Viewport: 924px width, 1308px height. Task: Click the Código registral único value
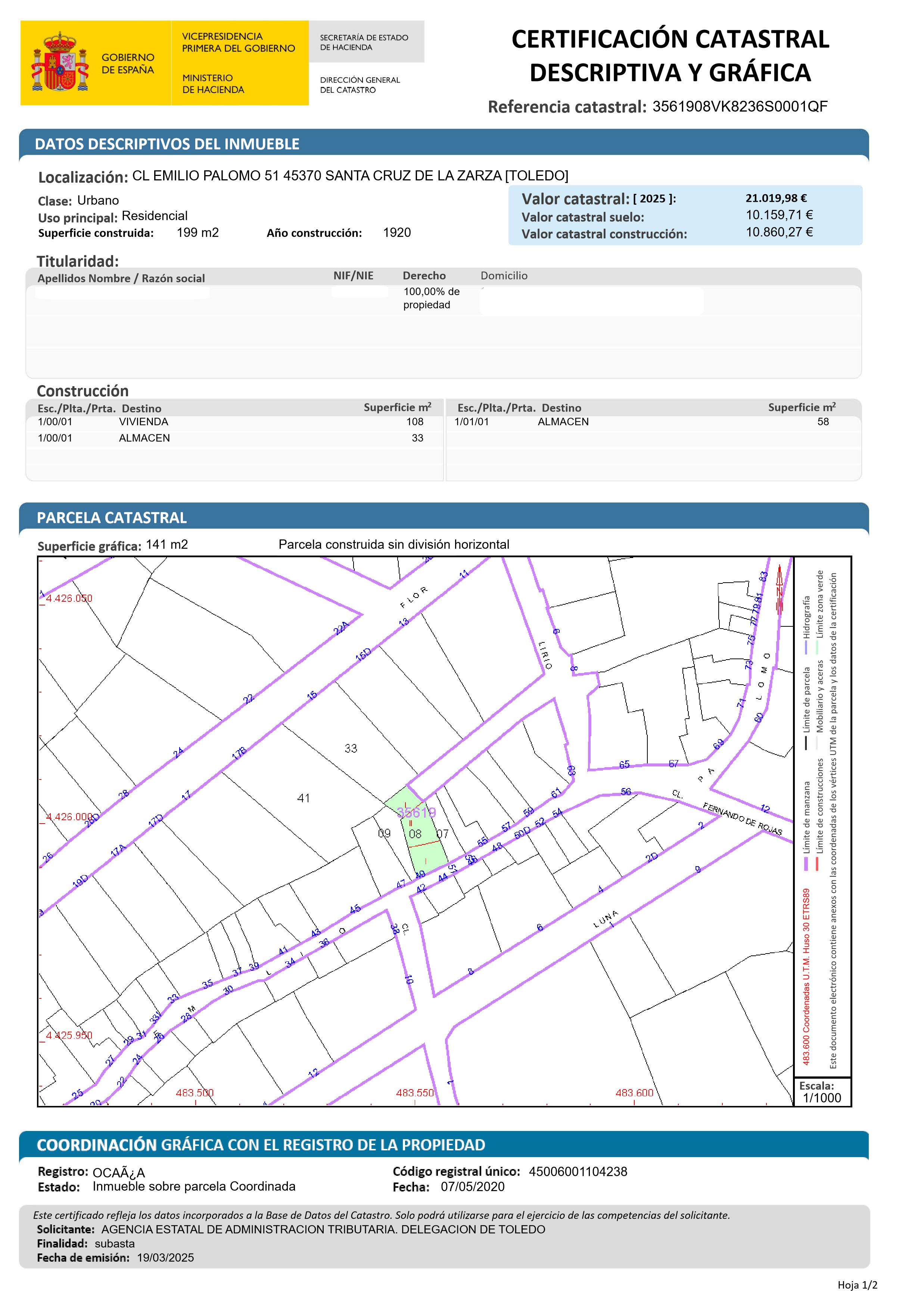pyautogui.click(x=578, y=1171)
